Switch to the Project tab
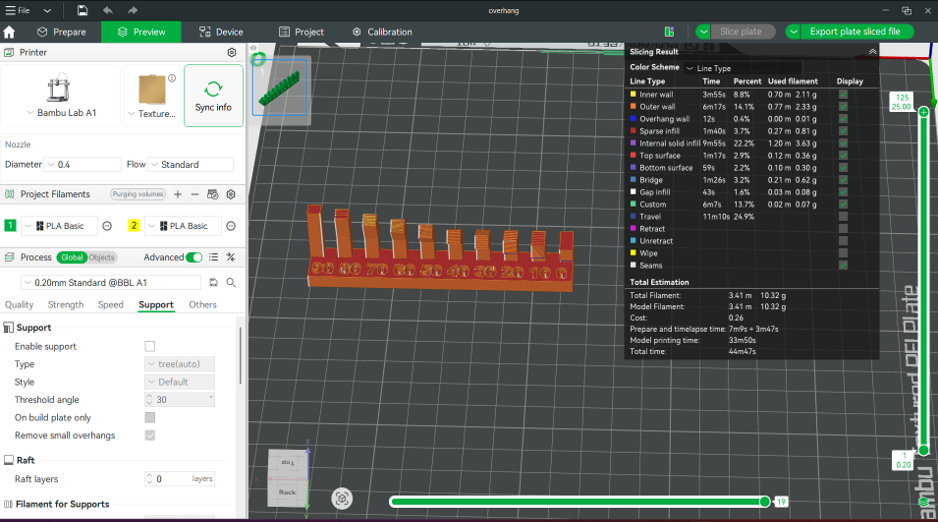 [x=302, y=32]
